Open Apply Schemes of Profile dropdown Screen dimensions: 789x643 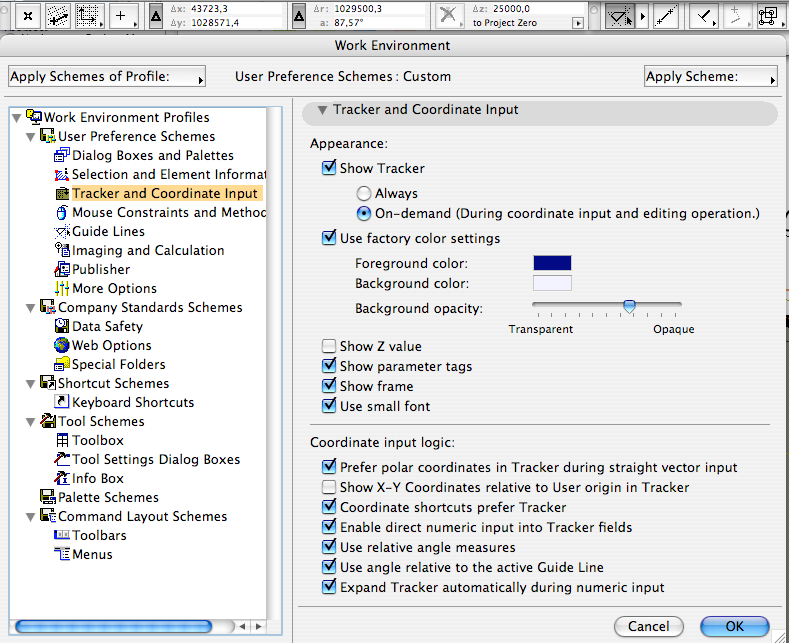click(x=107, y=76)
